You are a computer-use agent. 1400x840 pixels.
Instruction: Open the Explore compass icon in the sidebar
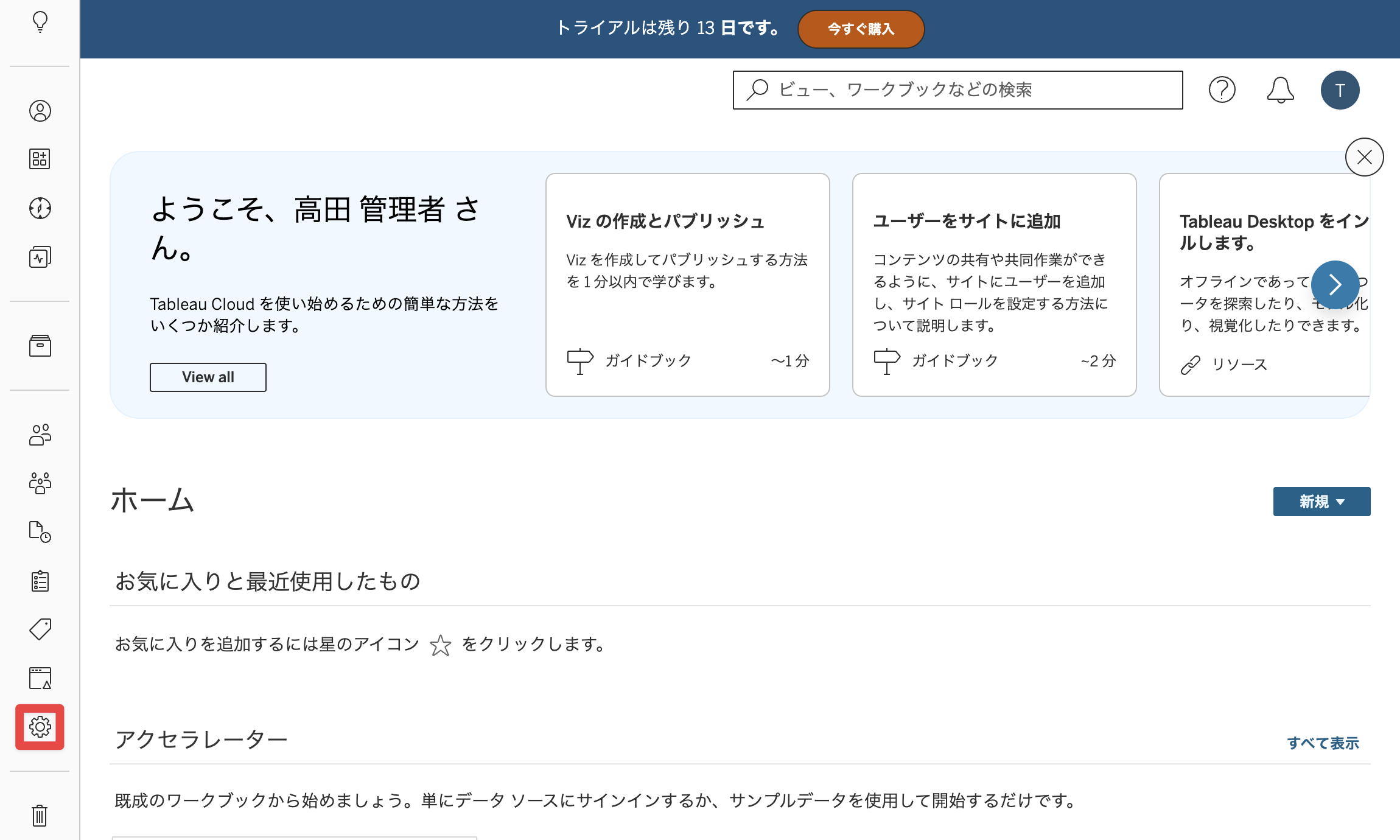[40, 208]
